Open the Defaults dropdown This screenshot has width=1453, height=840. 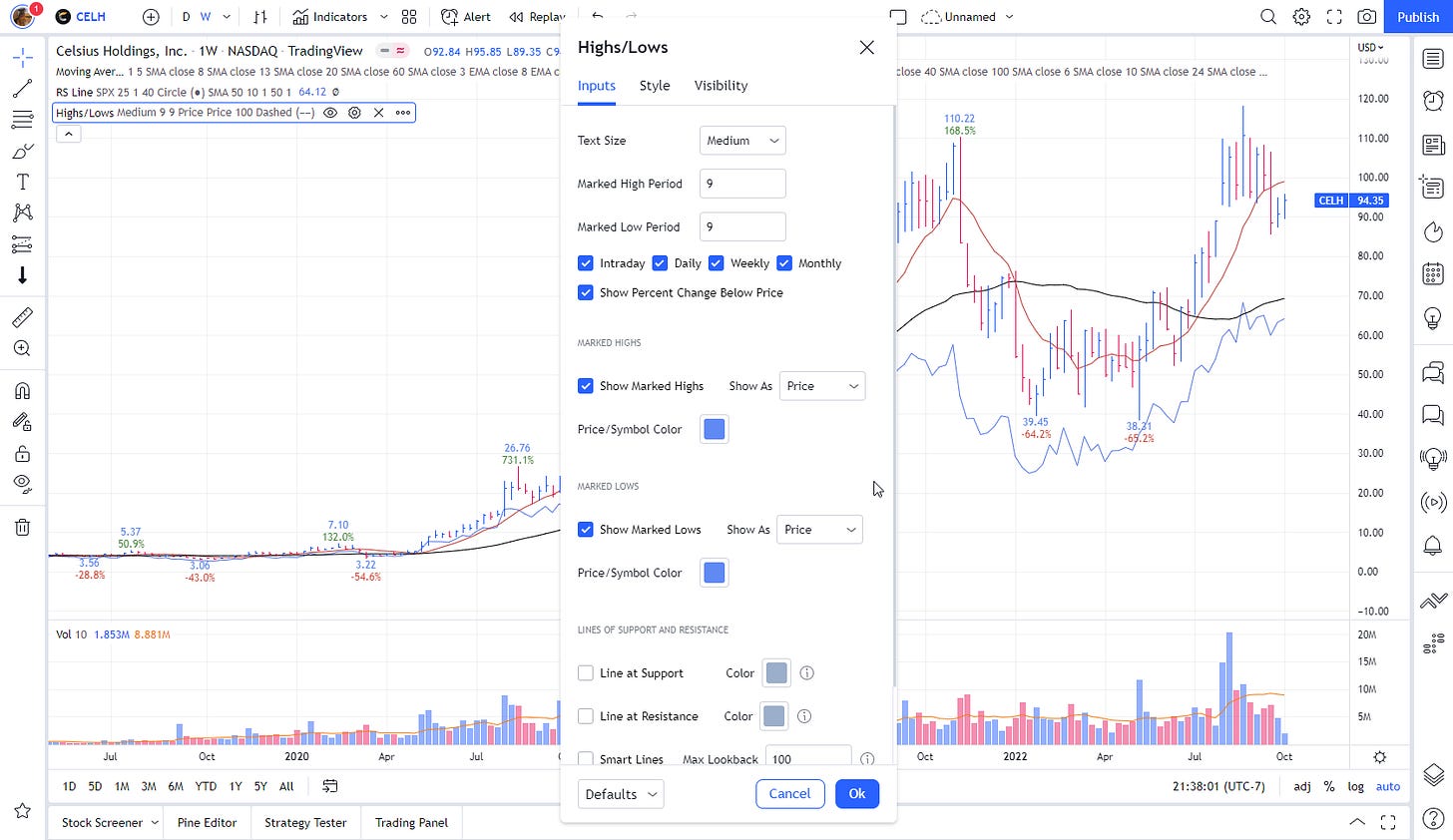[621, 794]
